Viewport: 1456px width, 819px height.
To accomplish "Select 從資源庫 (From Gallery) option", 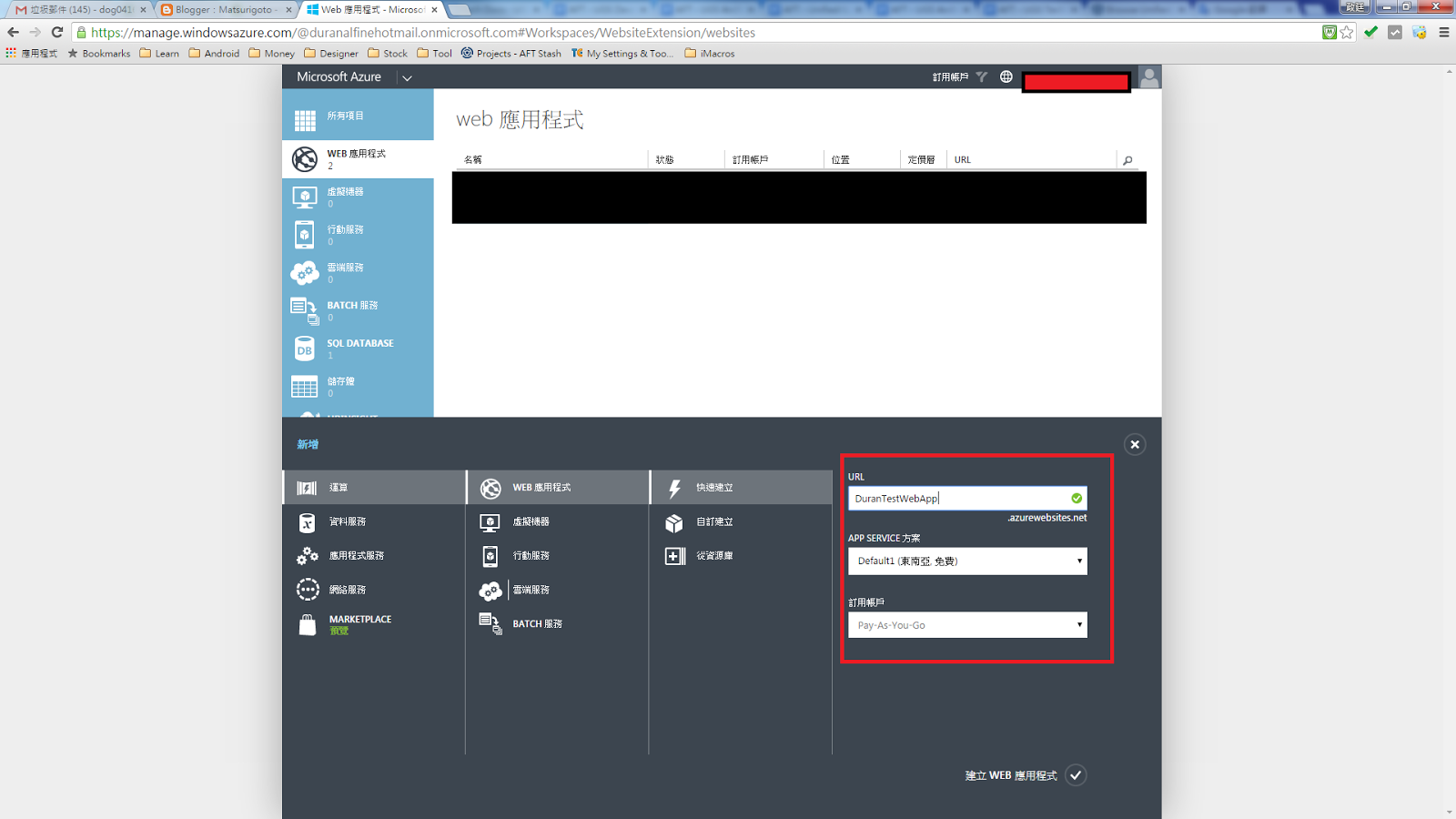I will (742, 555).
